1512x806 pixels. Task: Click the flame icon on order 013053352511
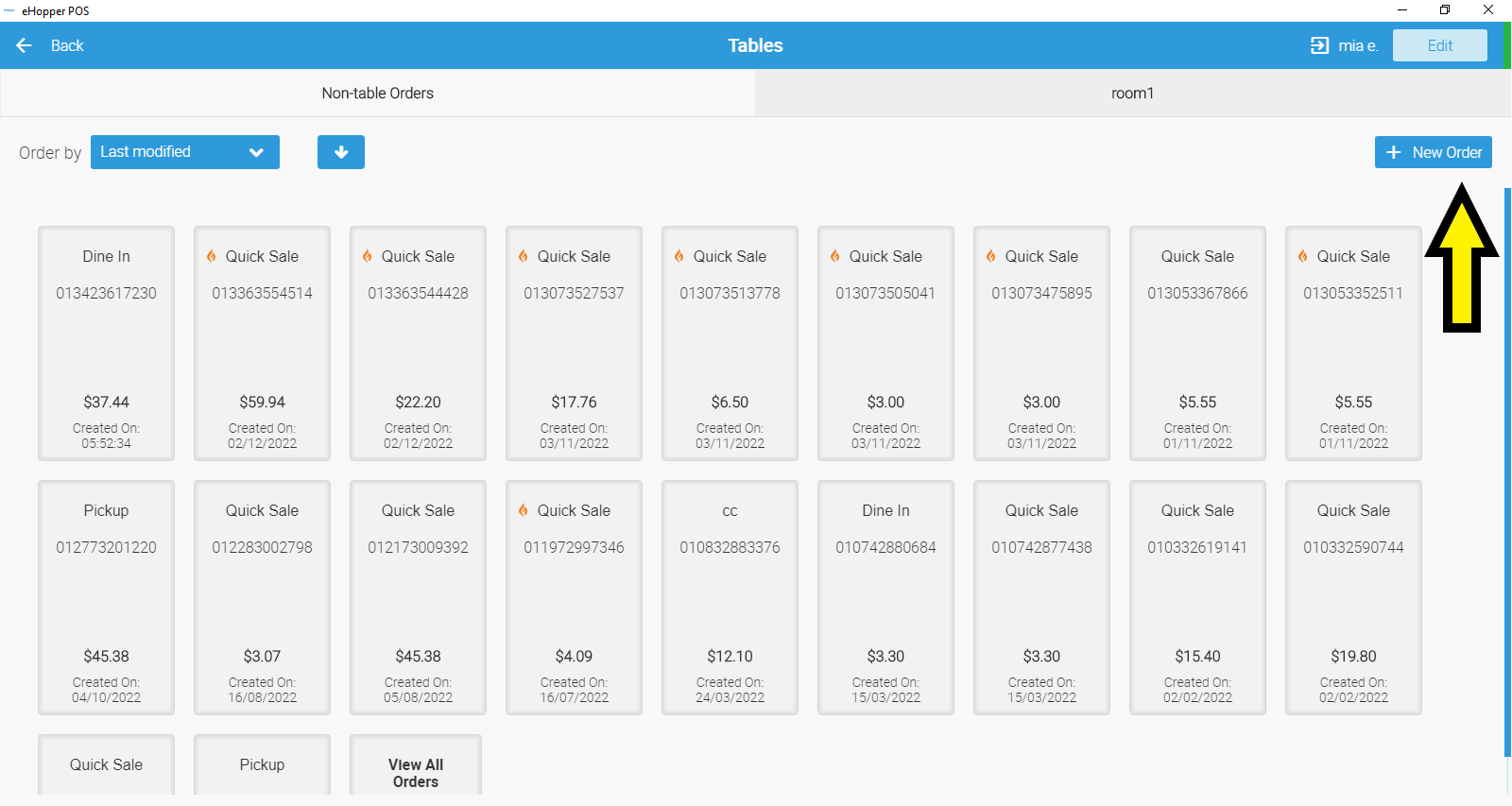click(x=1303, y=256)
